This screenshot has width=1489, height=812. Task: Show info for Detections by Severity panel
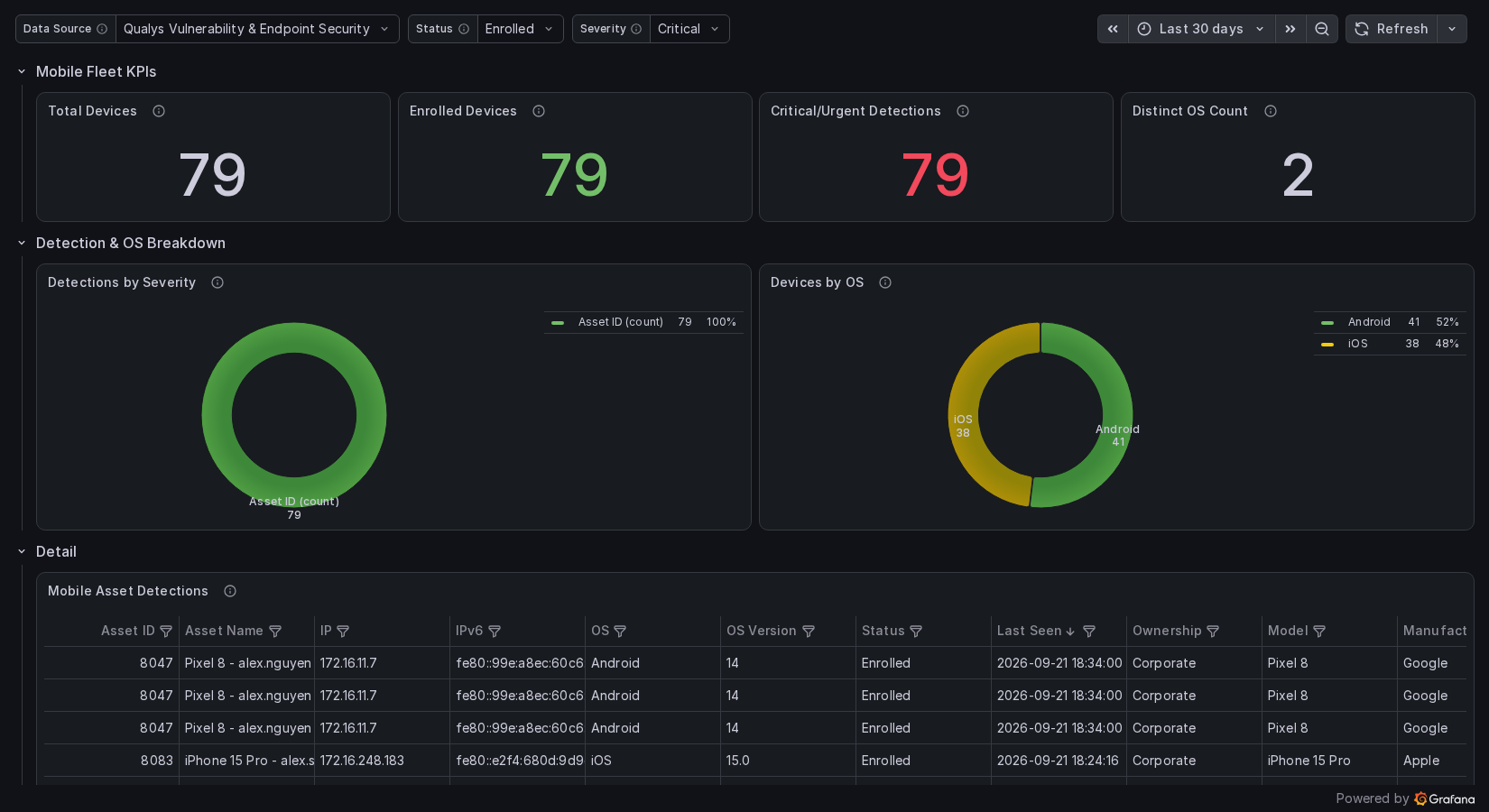217,282
